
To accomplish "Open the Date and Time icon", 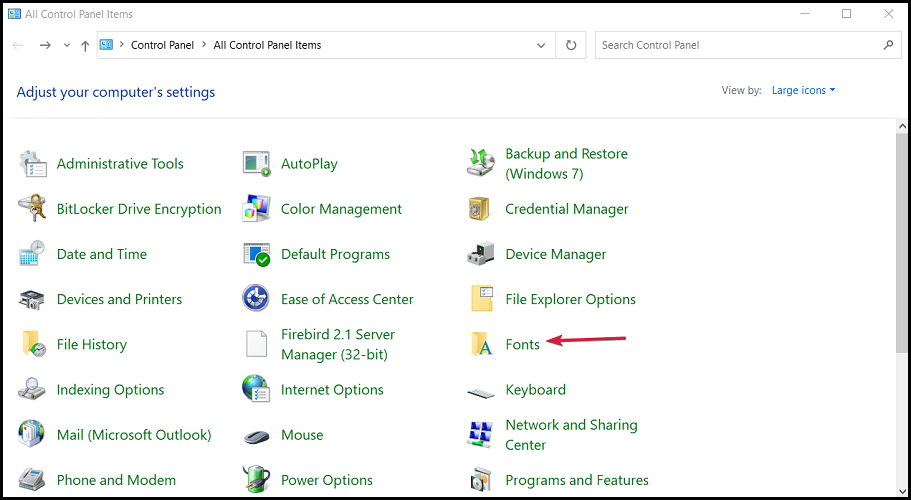I will click(x=32, y=254).
